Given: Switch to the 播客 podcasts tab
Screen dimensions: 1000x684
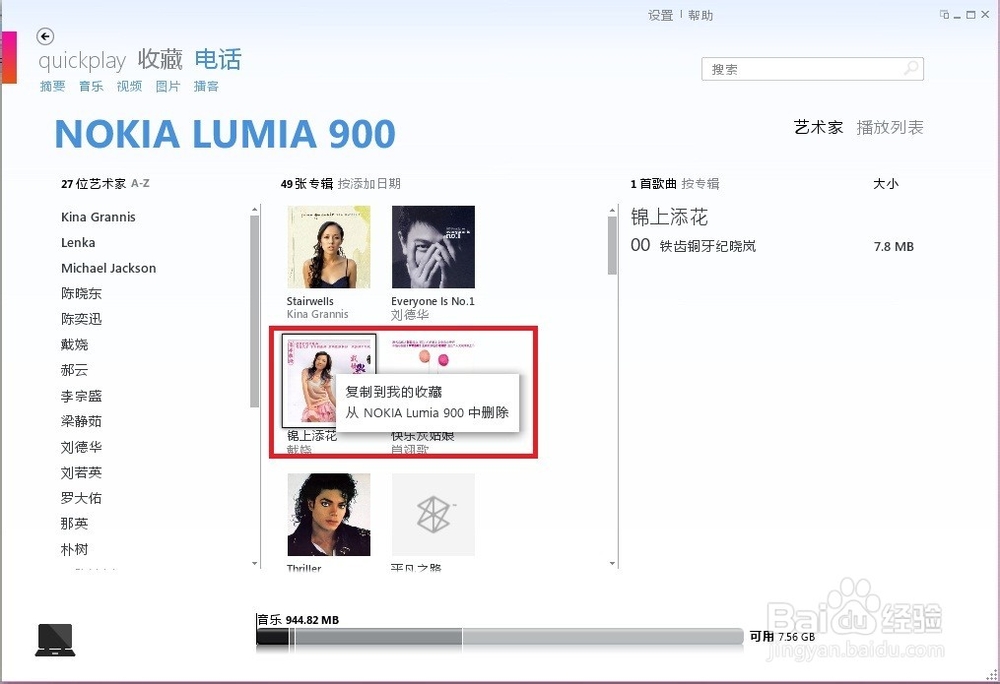Looking at the screenshot, I should [206, 86].
